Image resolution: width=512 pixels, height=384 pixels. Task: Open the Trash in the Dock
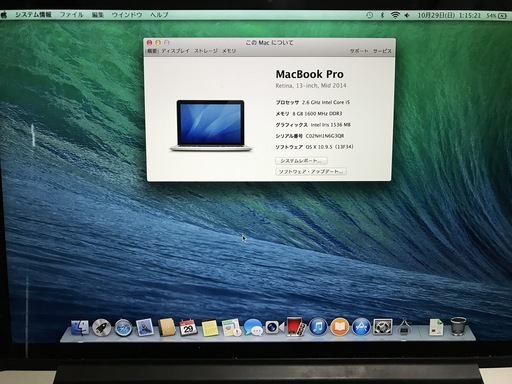(x=458, y=326)
